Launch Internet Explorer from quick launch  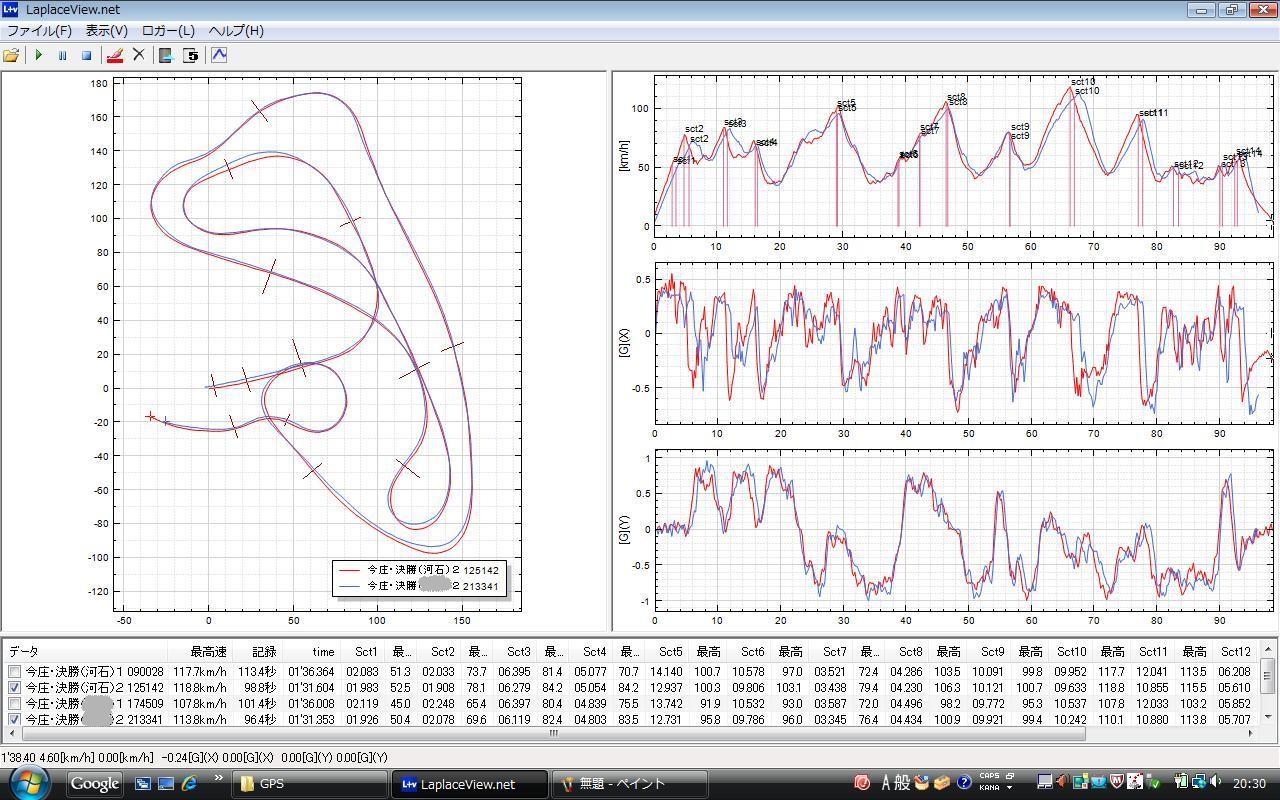click(188, 784)
